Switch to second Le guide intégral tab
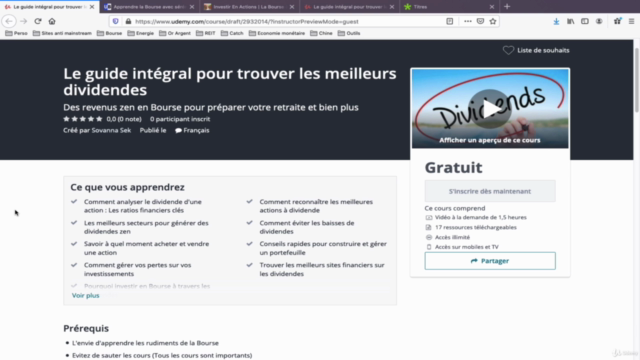Screen dimensions: 640x360 tap(349, 7)
